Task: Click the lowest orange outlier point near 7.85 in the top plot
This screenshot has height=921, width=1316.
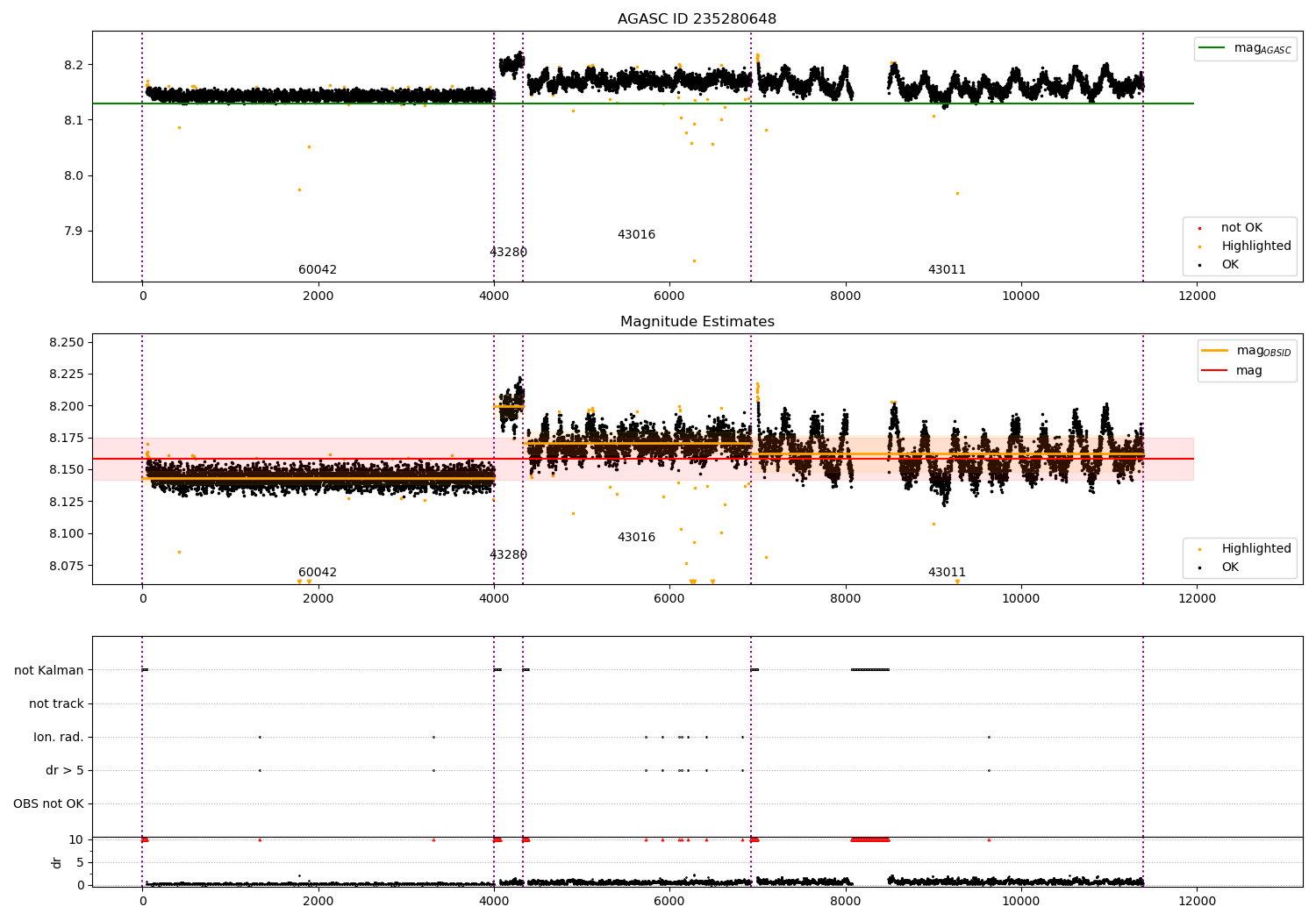Action: (694, 261)
